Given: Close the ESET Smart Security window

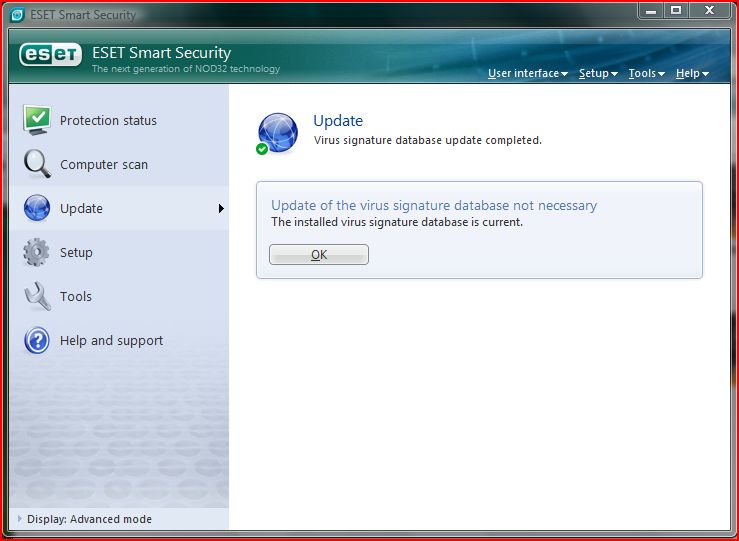Looking at the screenshot, I should coord(709,11).
